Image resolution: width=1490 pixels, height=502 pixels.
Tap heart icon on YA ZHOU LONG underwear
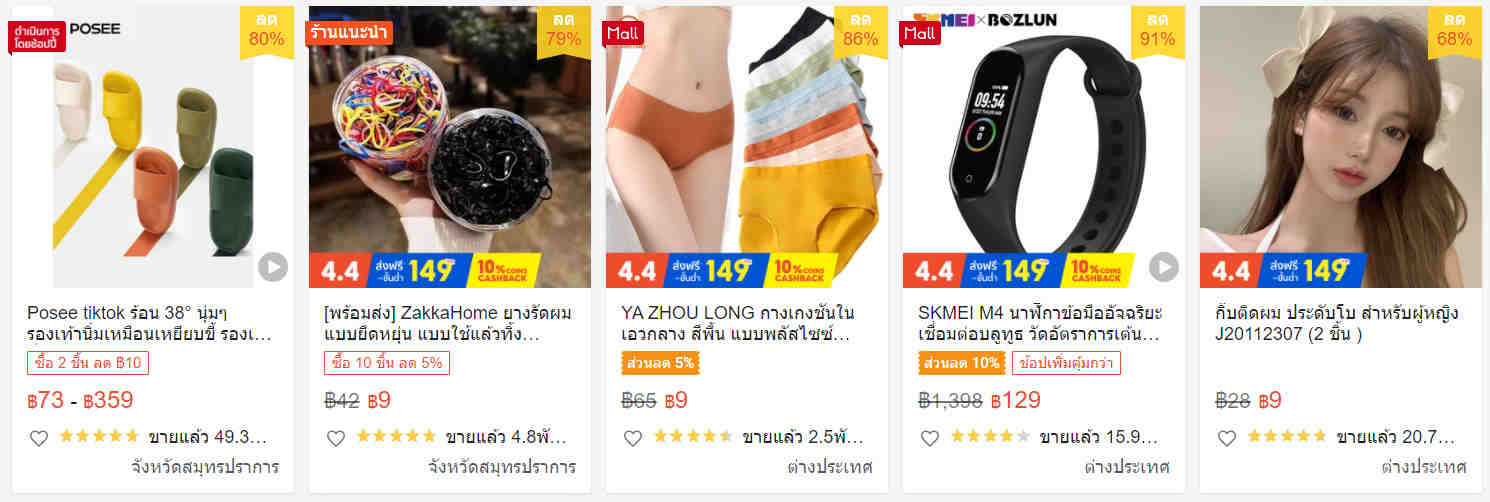click(633, 437)
